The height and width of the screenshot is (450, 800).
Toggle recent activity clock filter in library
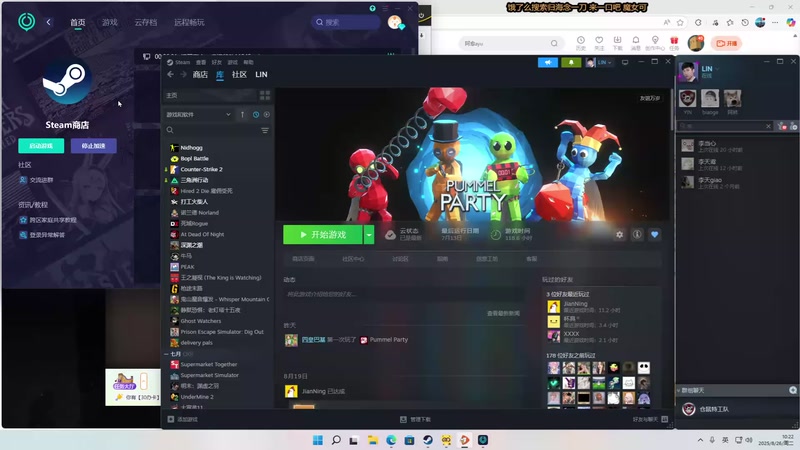pos(256,115)
